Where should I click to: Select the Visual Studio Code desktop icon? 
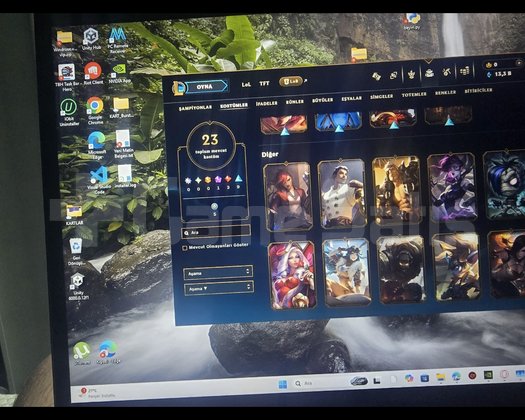[x=99, y=180]
